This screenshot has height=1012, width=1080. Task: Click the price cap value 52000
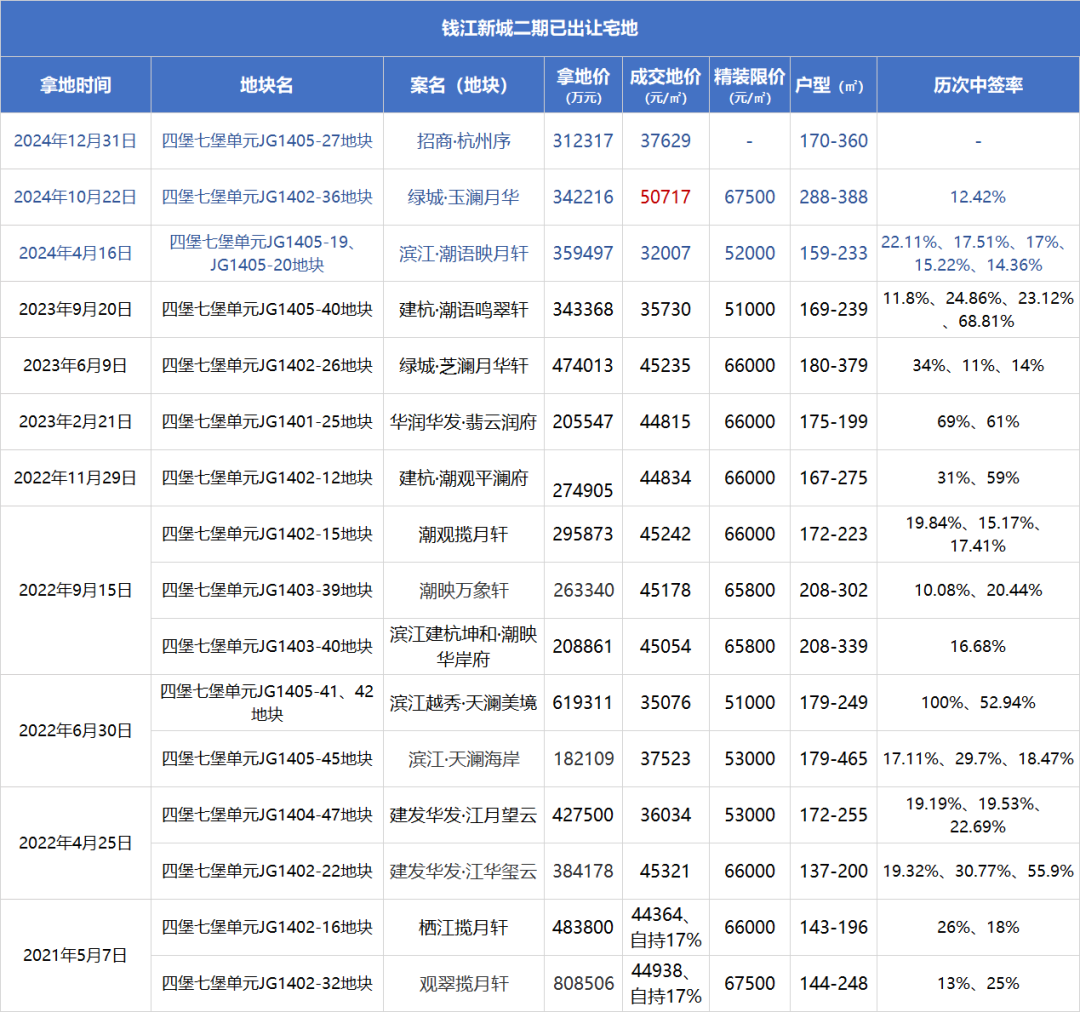coord(749,254)
